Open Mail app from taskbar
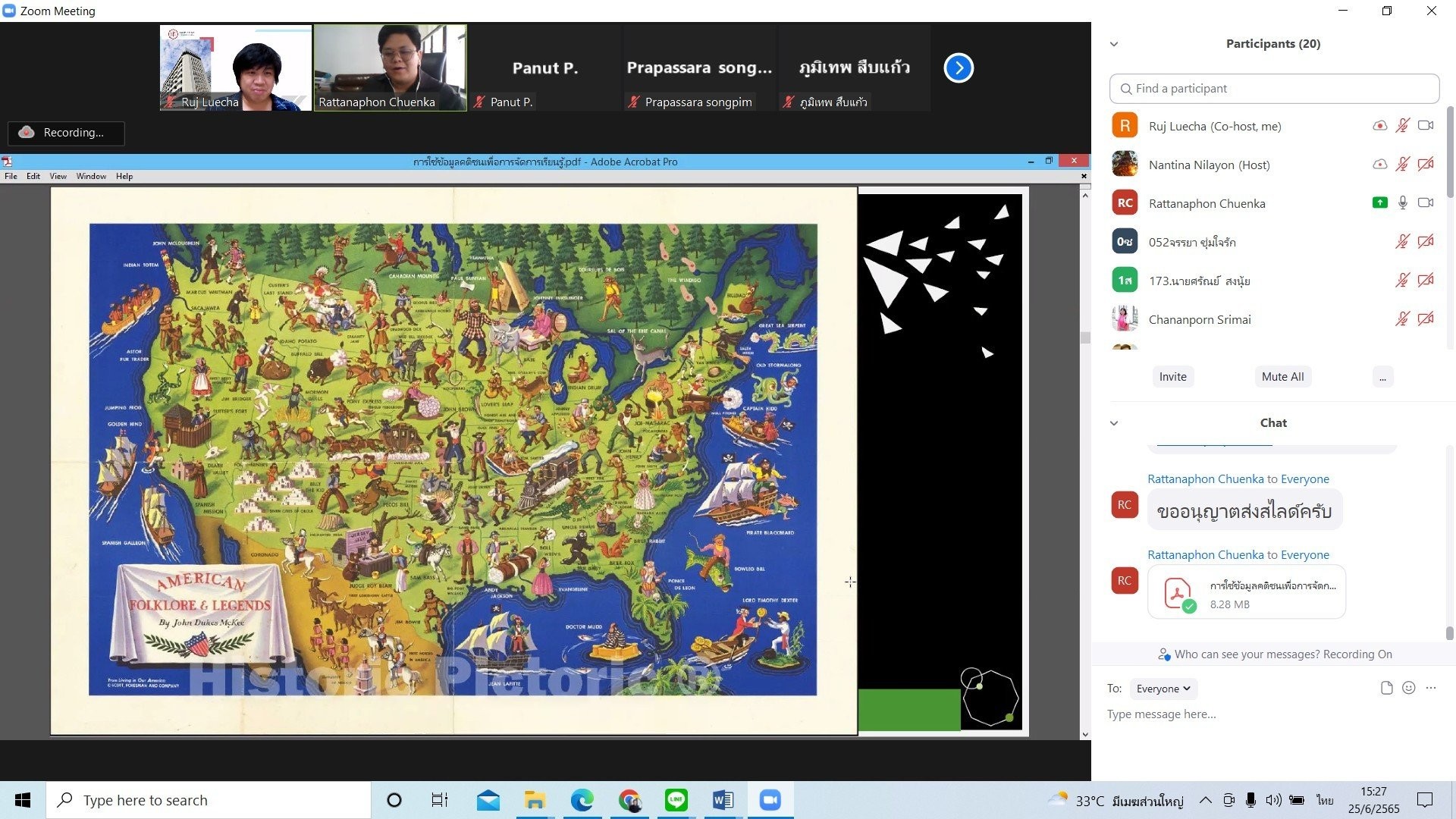Viewport: 1456px width, 819px height. click(488, 800)
